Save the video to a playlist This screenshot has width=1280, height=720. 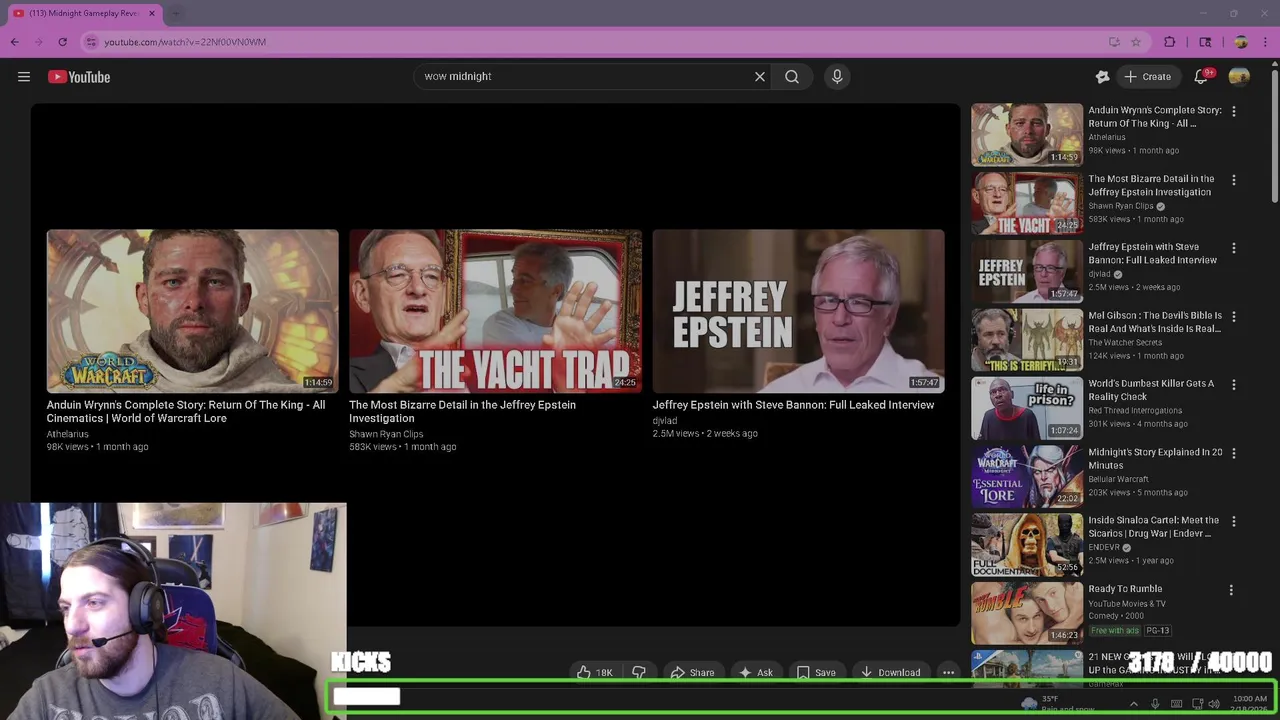[816, 672]
